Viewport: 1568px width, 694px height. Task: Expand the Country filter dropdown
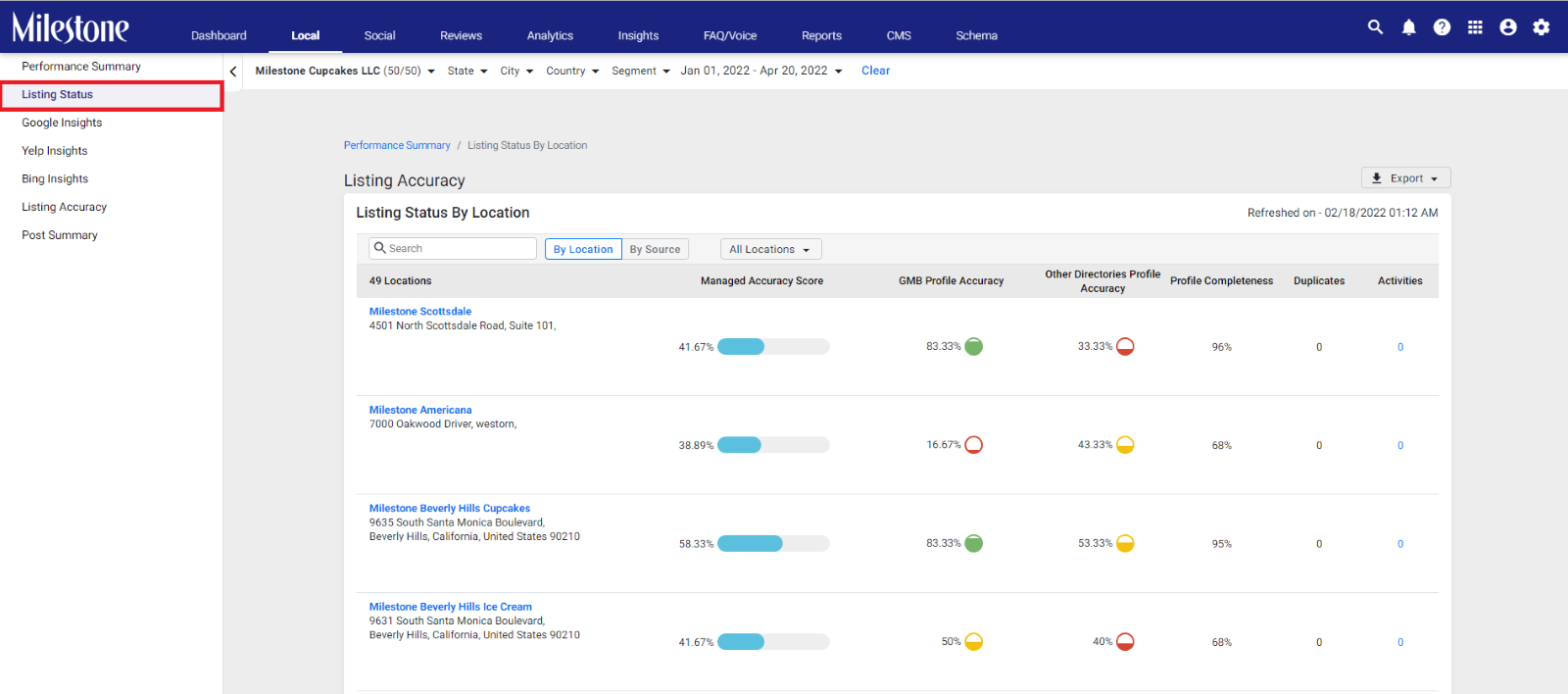(x=572, y=71)
